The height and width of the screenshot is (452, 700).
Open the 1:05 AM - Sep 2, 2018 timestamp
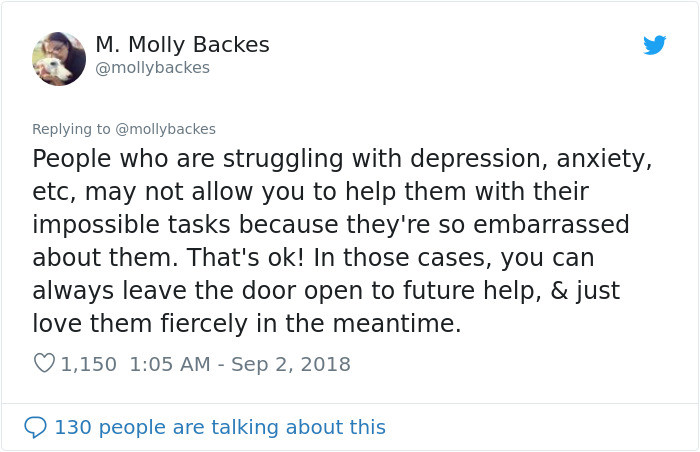[x=240, y=364]
